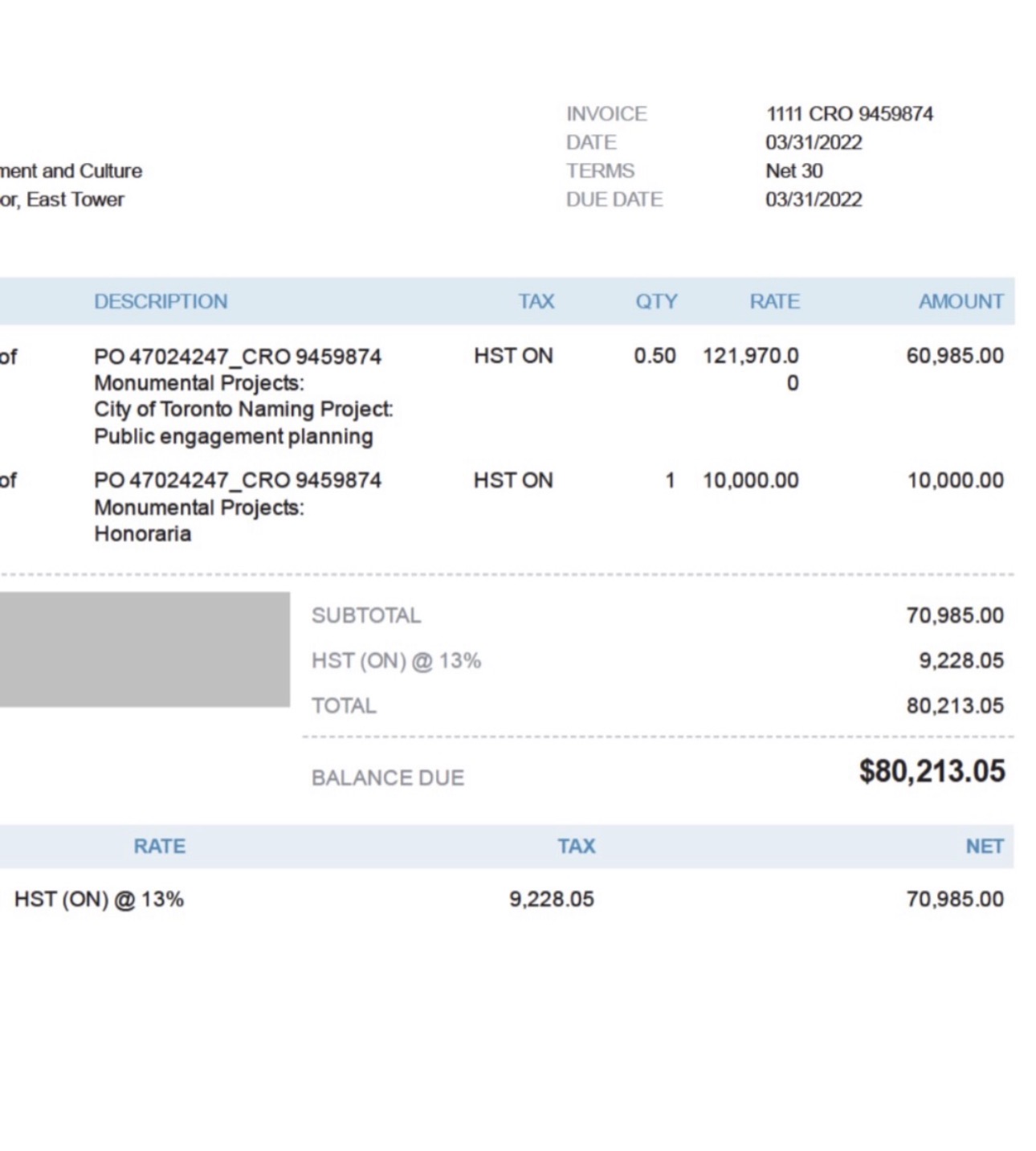Click the total value 80,213.05 above balance due

[x=955, y=705]
